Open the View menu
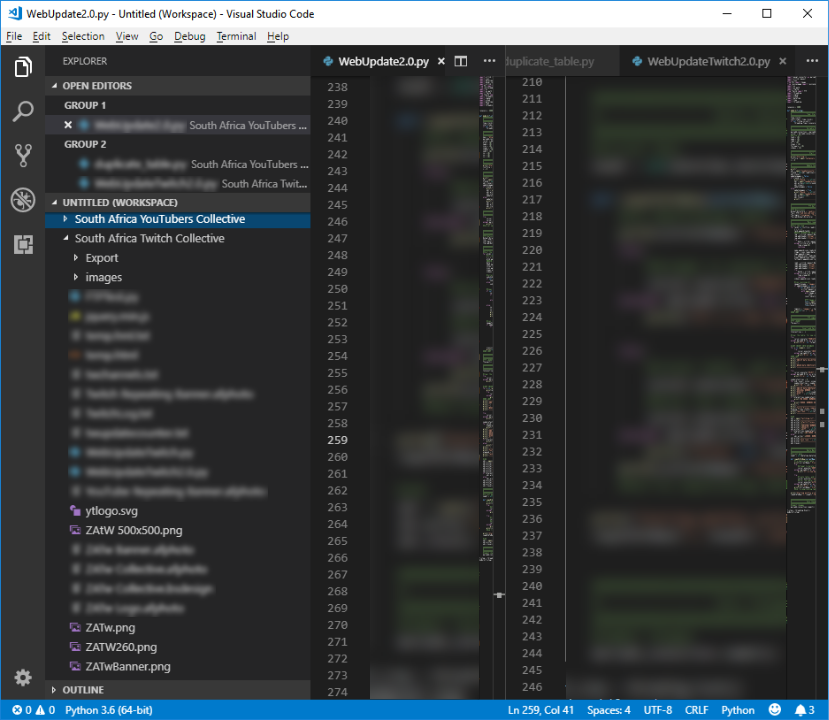 (x=127, y=36)
